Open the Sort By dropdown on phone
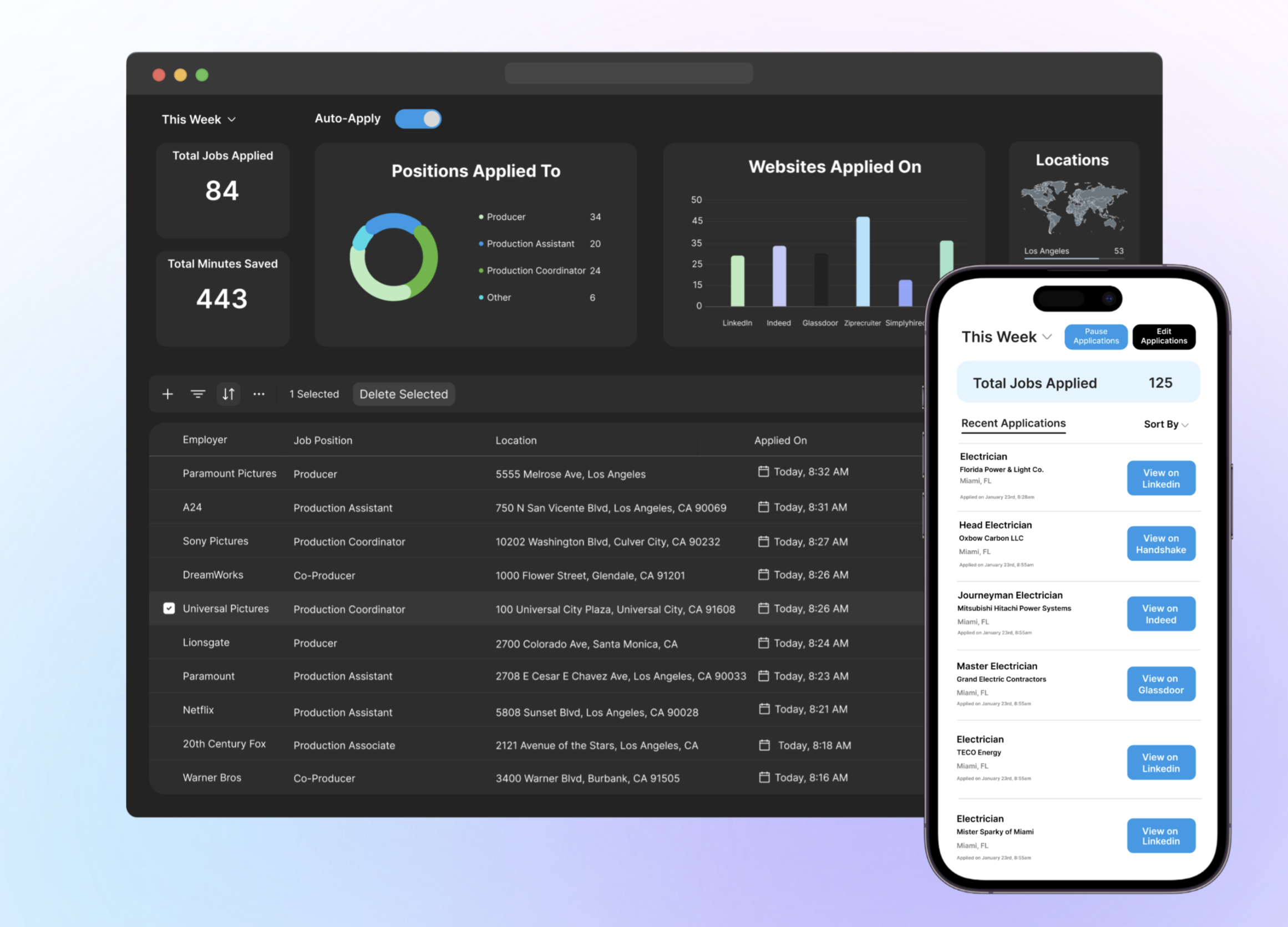 pos(1165,425)
